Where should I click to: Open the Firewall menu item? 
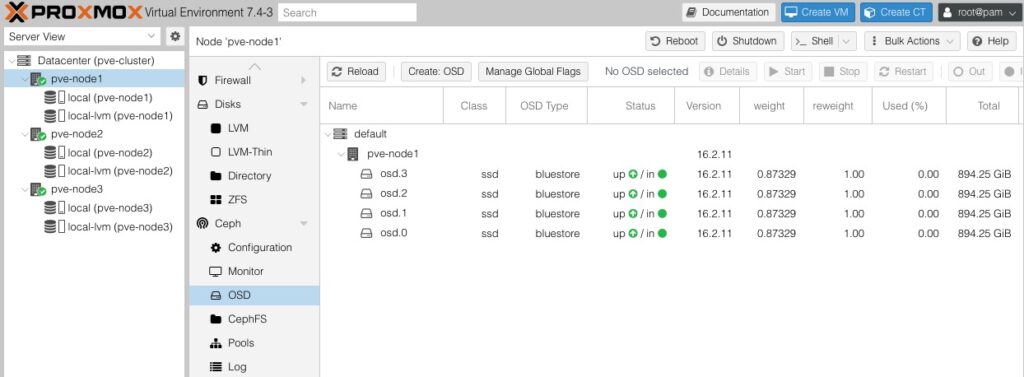click(x=232, y=80)
